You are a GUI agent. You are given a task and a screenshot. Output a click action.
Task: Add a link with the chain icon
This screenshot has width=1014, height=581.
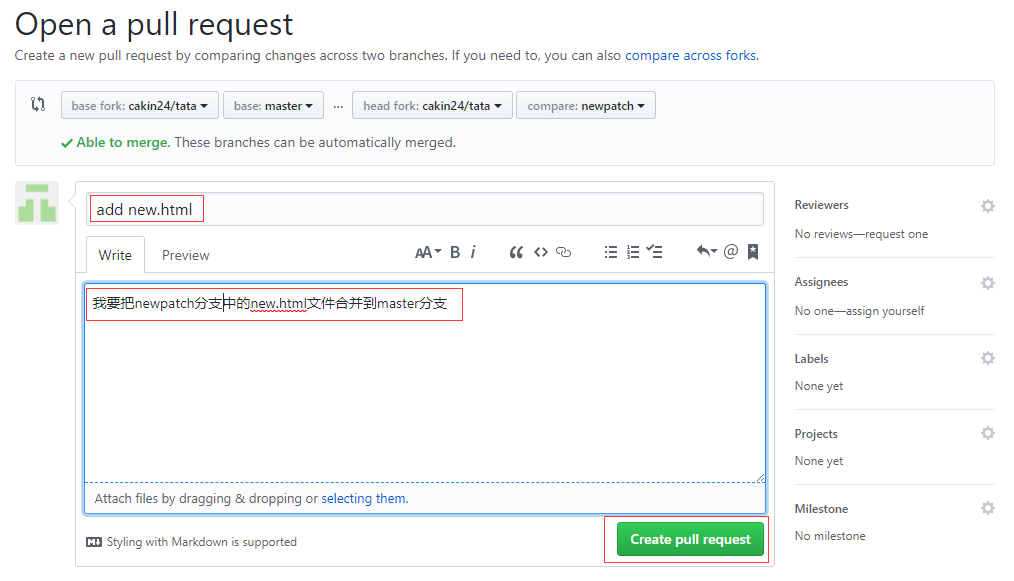pyautogui.click(x=563, y=252)
